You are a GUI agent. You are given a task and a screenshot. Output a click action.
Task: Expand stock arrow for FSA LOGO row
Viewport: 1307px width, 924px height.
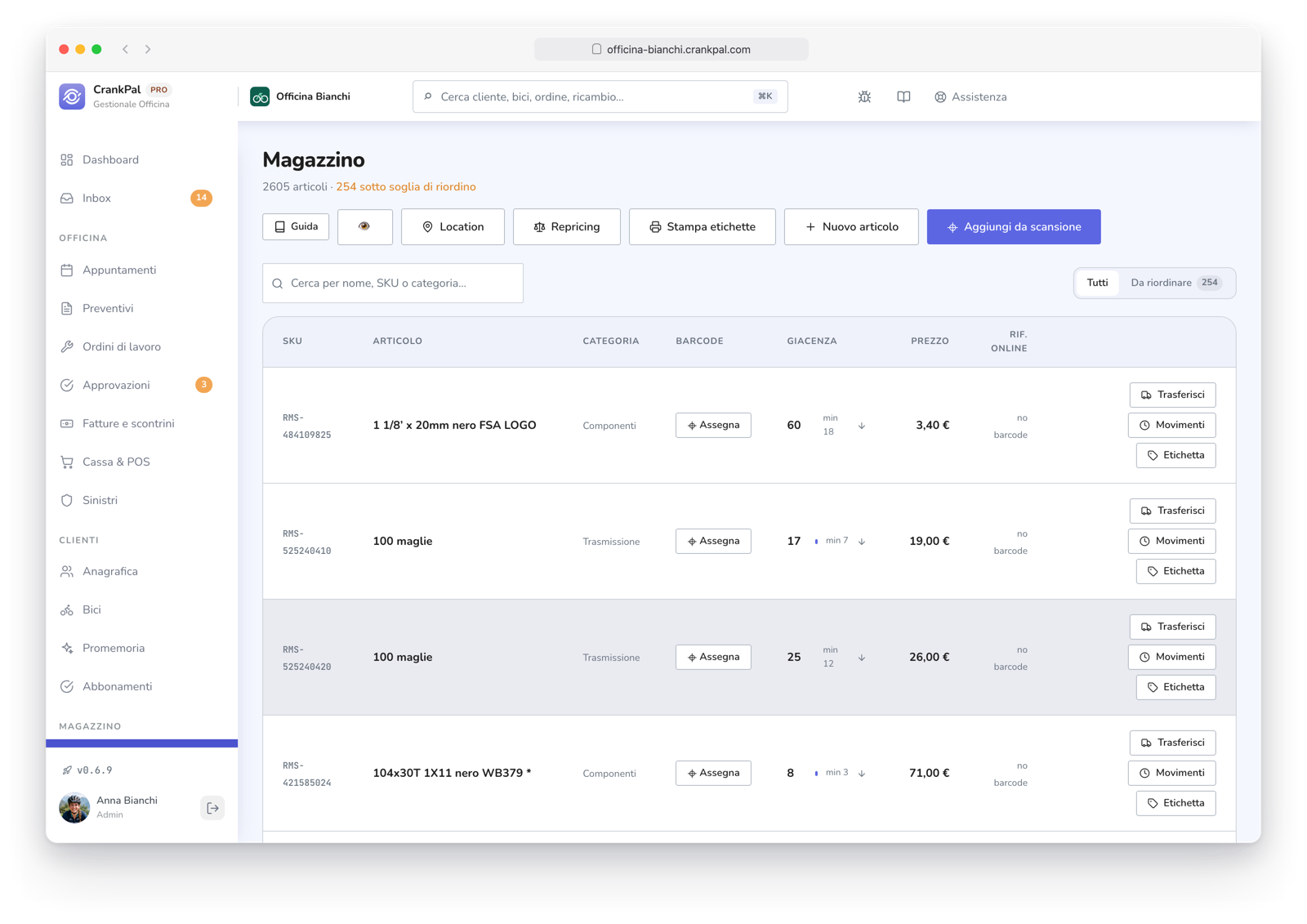point(862,426)
